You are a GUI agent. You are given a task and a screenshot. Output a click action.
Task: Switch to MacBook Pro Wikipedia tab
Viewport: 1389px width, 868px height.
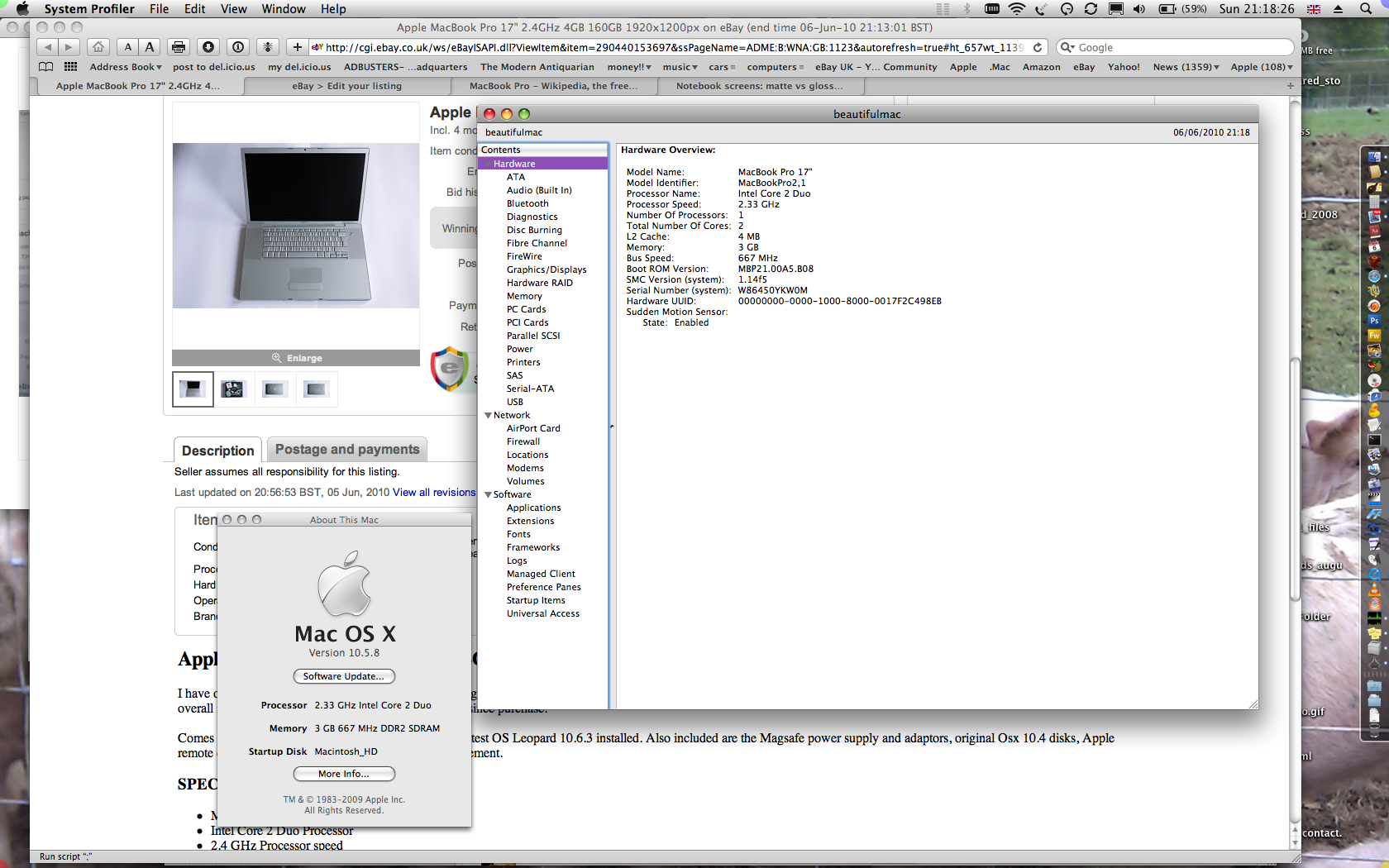pyautogui.click(x=554, y=86)
